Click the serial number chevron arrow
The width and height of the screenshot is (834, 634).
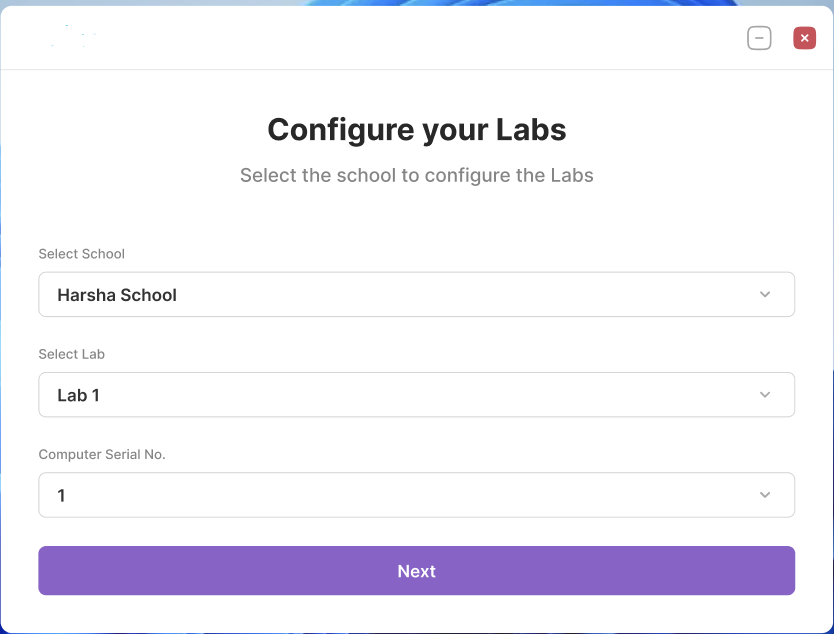[x=765, y=495]
